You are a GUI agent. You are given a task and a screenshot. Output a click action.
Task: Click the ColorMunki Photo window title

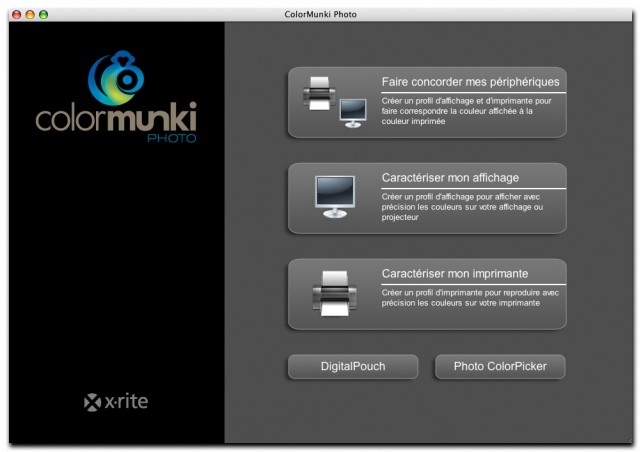320,15
